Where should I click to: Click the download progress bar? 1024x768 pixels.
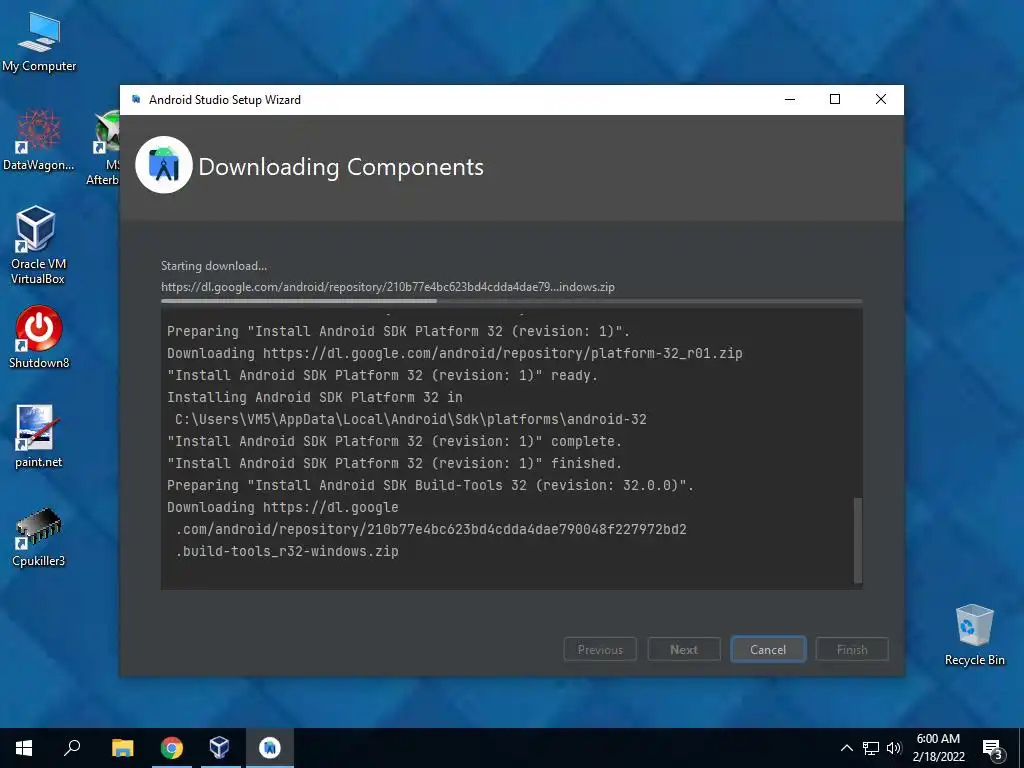(511, 301)
